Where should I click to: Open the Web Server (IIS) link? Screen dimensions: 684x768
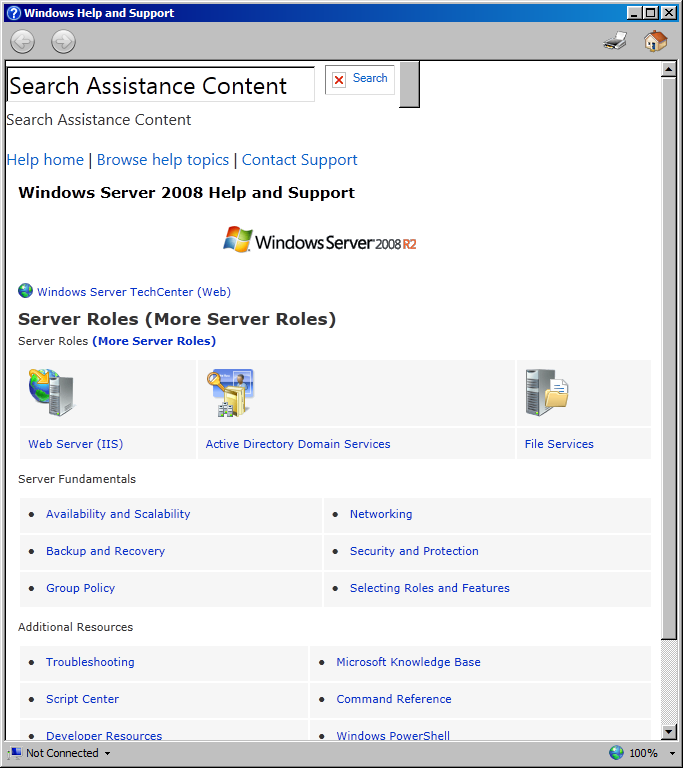pos(75,444)
